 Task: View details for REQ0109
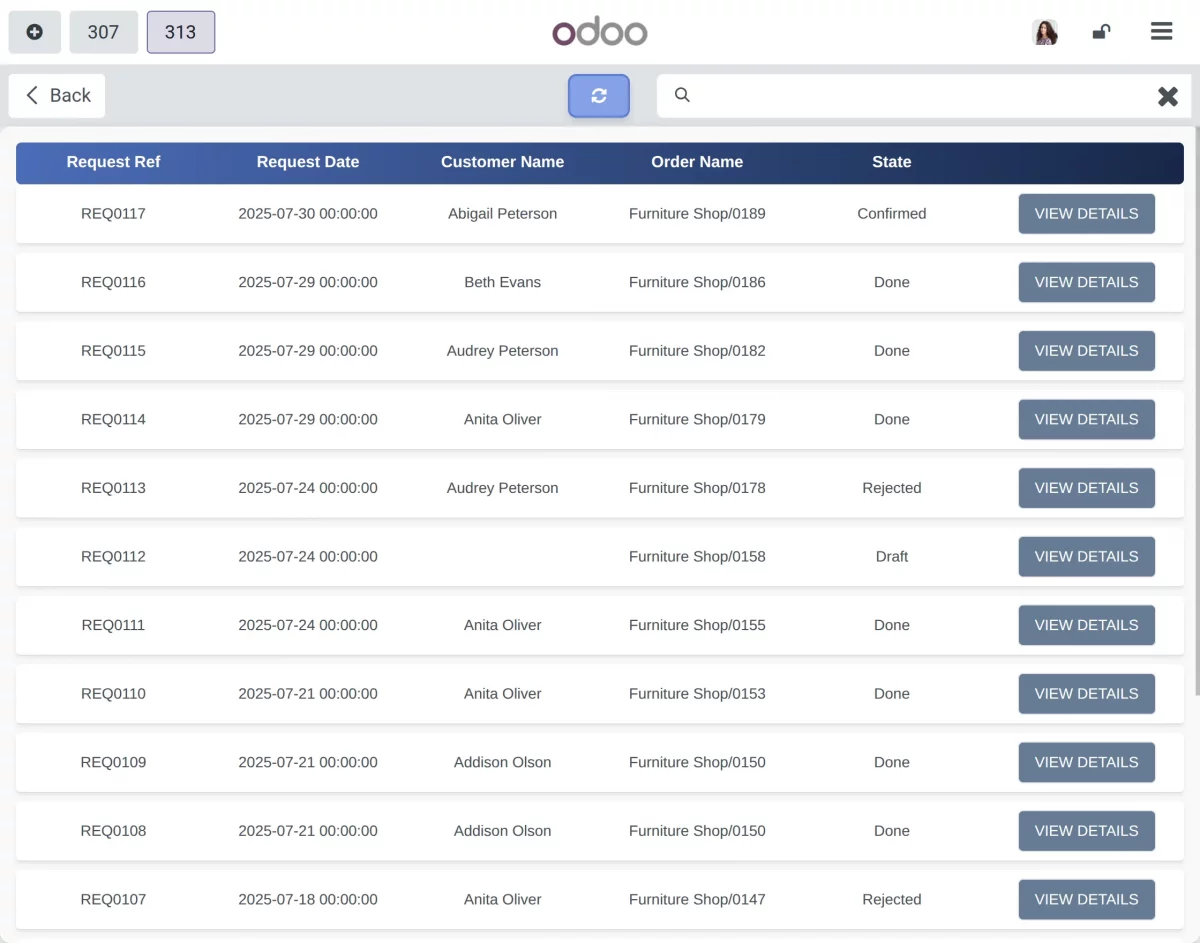(1086, 762)
